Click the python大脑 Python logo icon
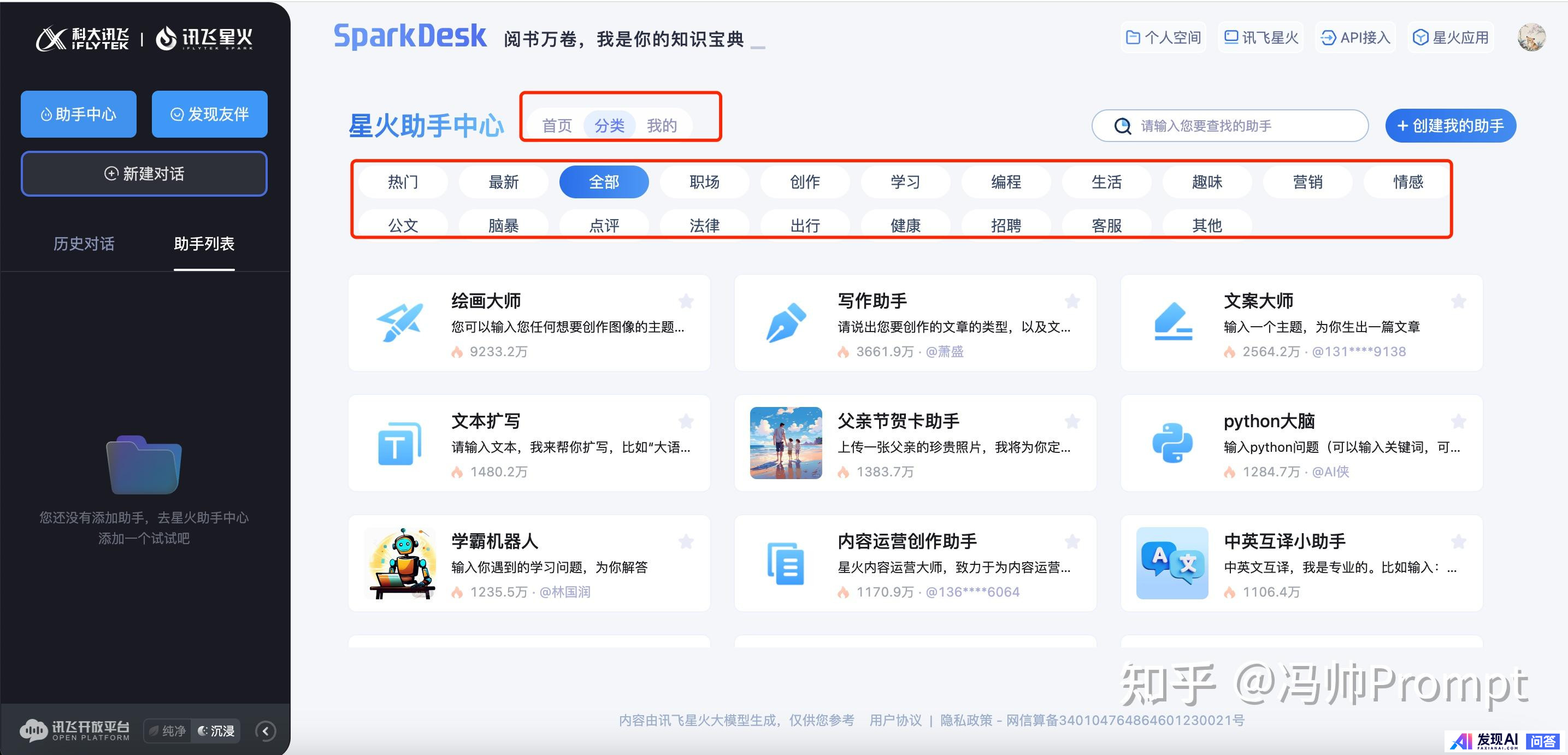Screen dimensions: 1568x755 [x=1172, y=443]
